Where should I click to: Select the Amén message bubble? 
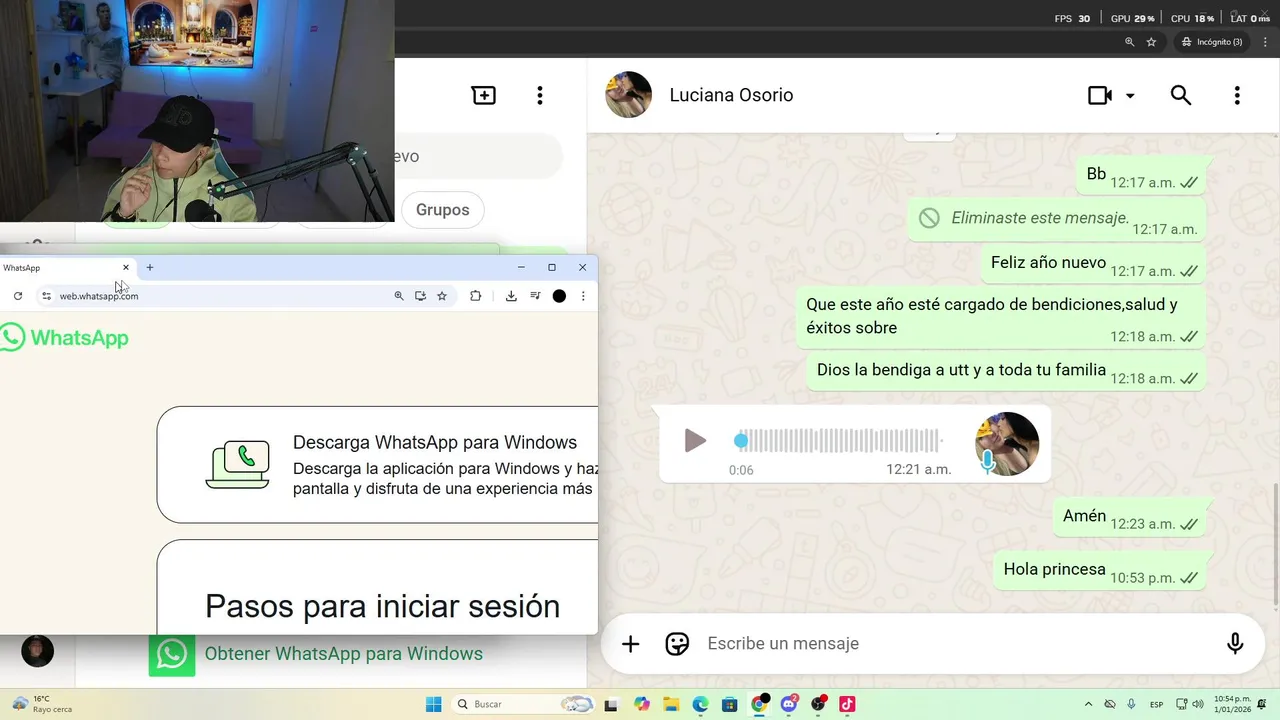[1129, 517]
